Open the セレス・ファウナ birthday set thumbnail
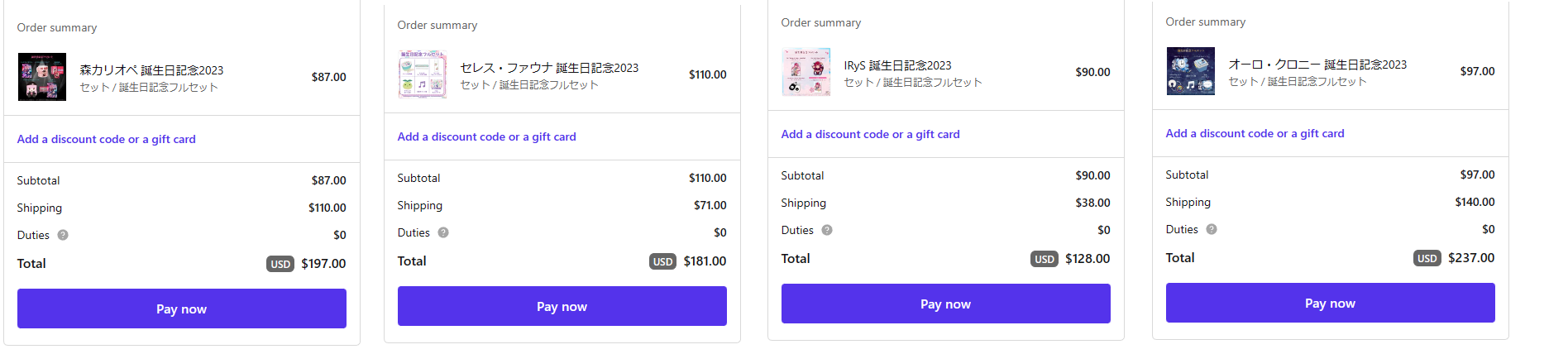The image size is (1568, 354). tap(423, 74)
